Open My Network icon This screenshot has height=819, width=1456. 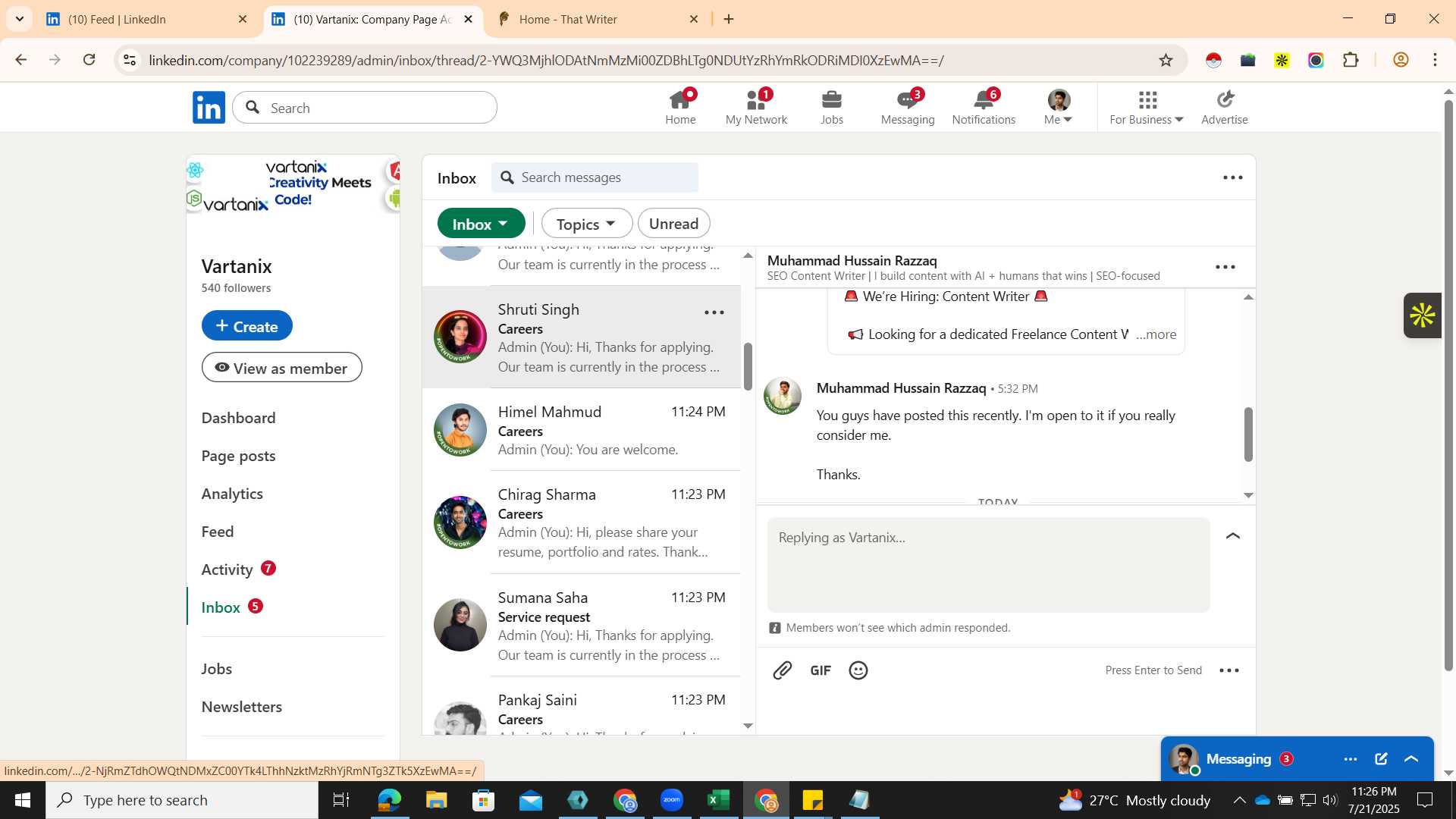click(756, 107)
